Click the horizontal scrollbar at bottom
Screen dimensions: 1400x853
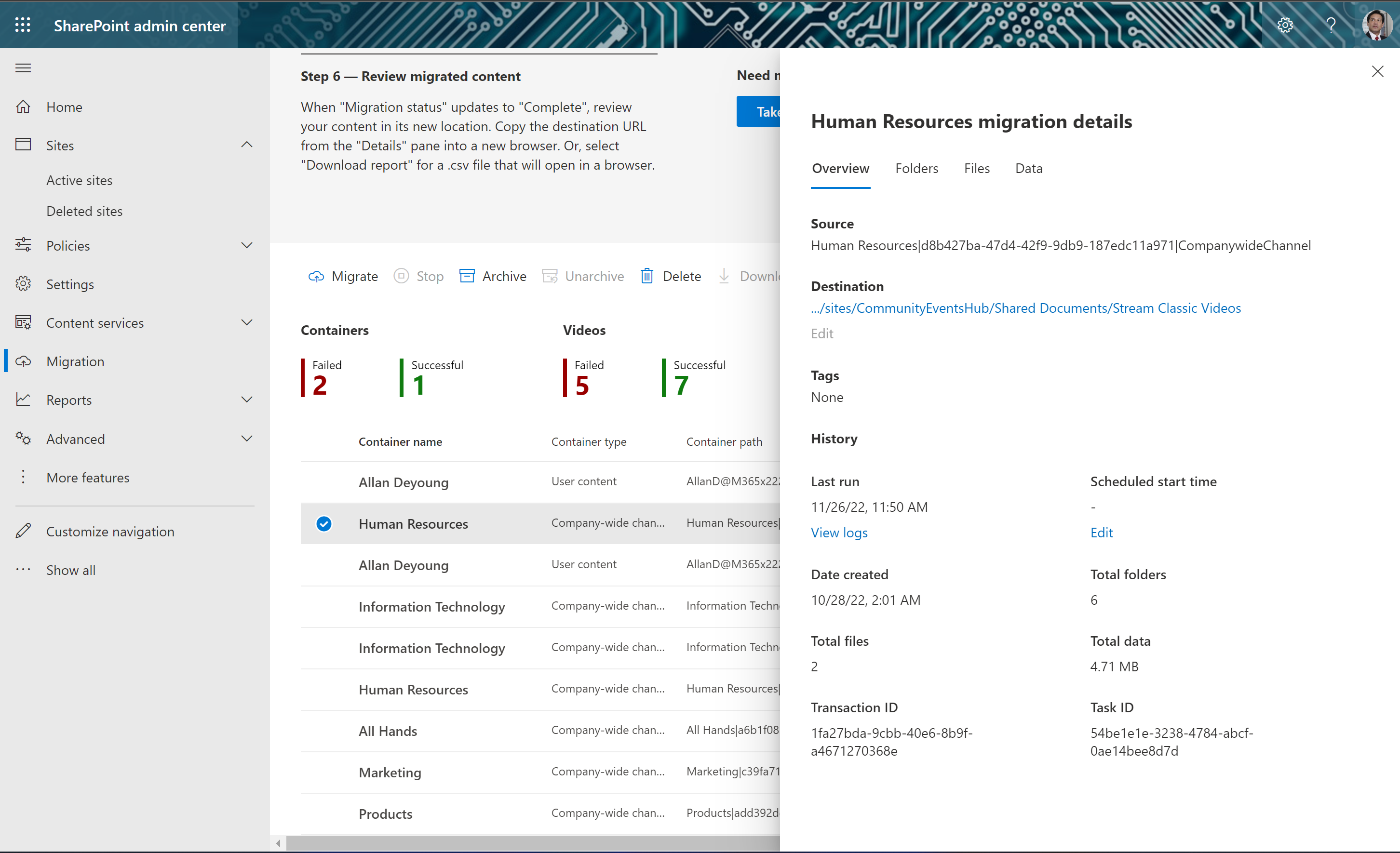pyautogui.click(x=528, y=843)
